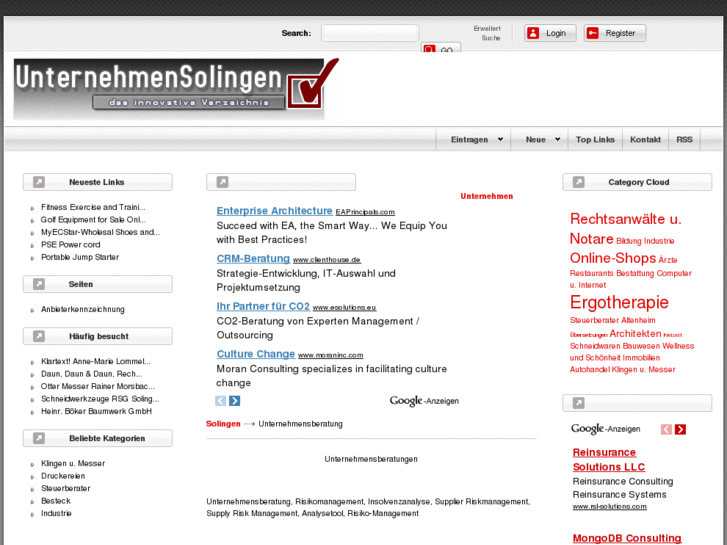Open www.rsl-solutions.com ad URL
This screenshot has height=545, width=727.
(x=609, y=507)
